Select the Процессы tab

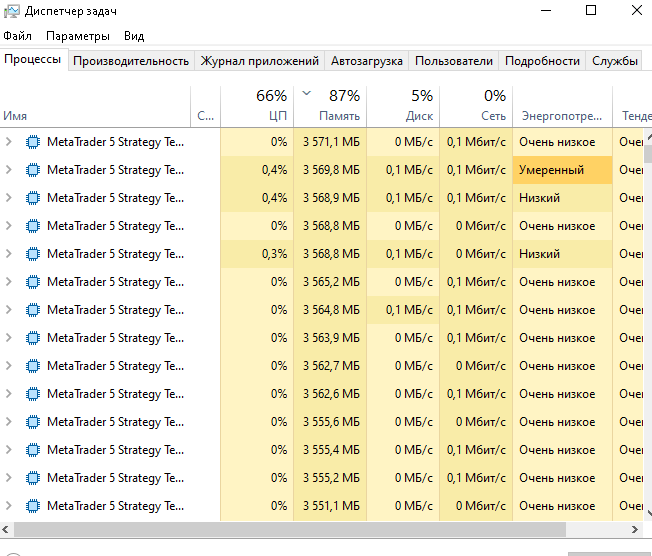33,59
